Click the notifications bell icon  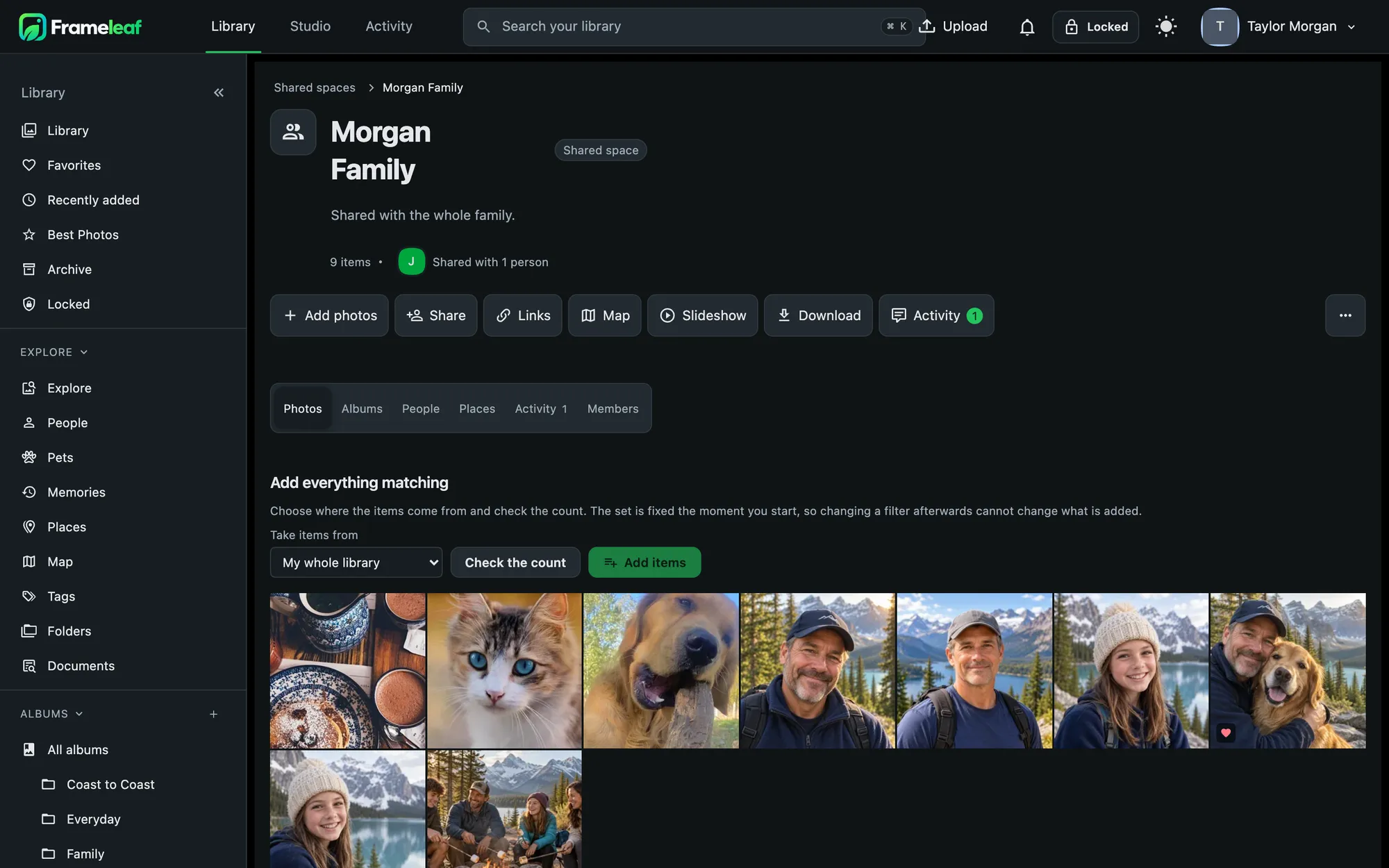coord(1027,27)
